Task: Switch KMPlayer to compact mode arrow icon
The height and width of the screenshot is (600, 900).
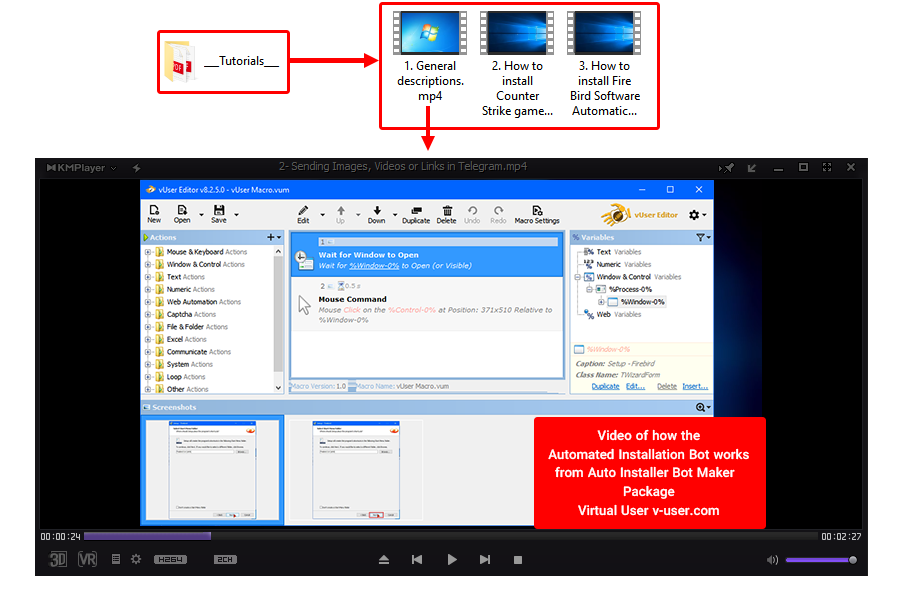Action: pos(752,168)
